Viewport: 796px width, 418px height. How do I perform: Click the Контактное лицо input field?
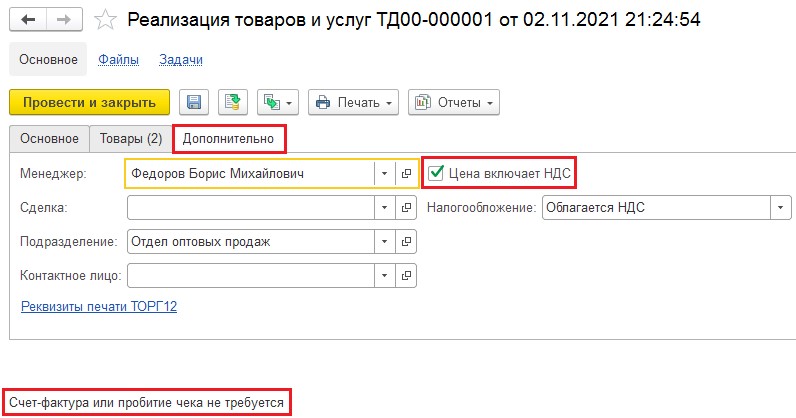click(x=251, y=275)
